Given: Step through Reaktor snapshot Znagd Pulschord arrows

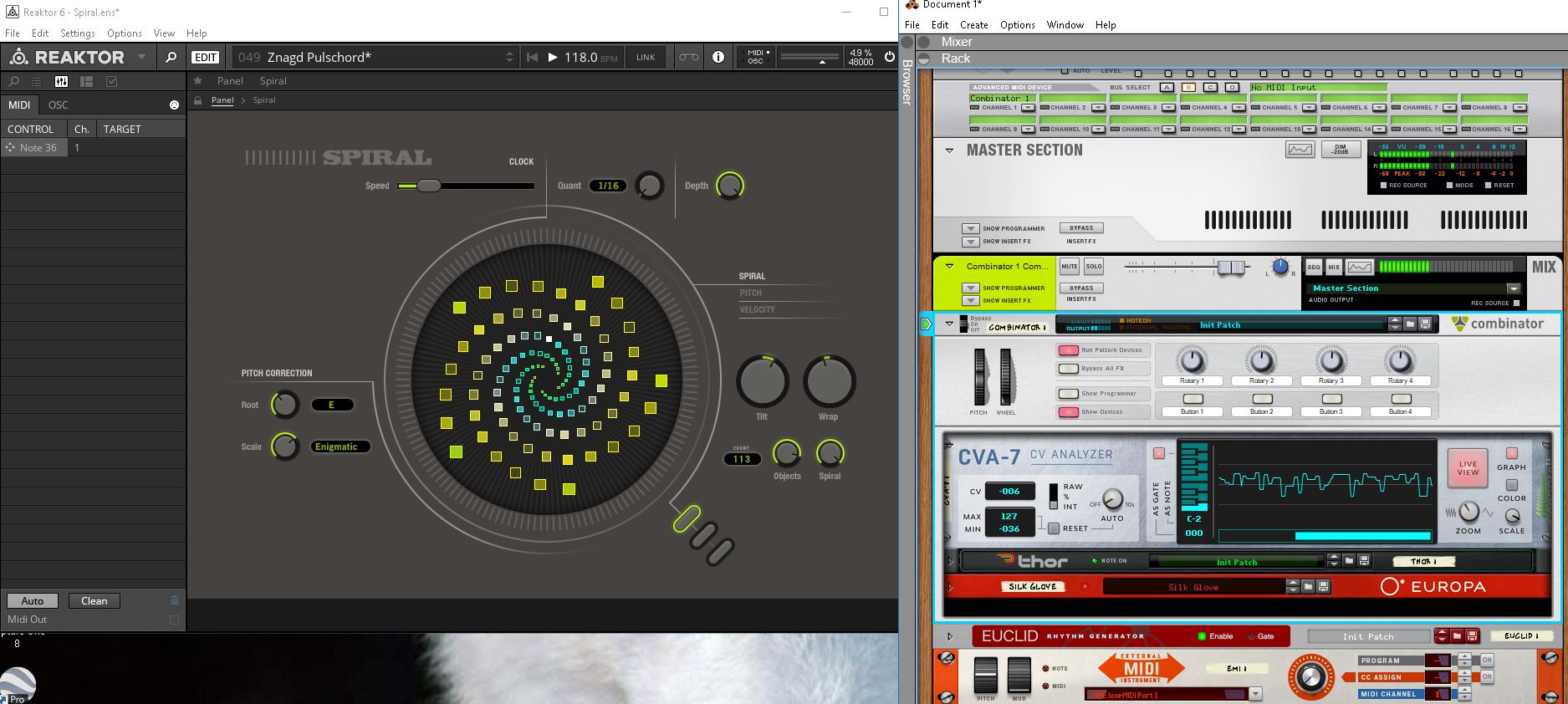Looking at the screenshot, I should 509,57.
